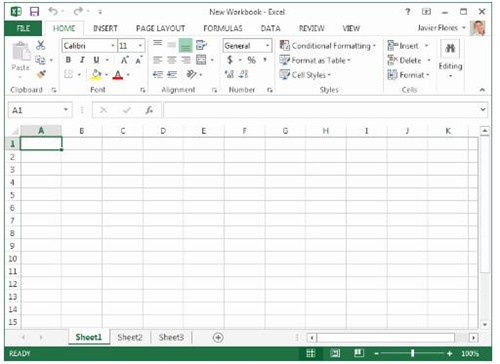Toggle Underline formatting

(96, 60)
